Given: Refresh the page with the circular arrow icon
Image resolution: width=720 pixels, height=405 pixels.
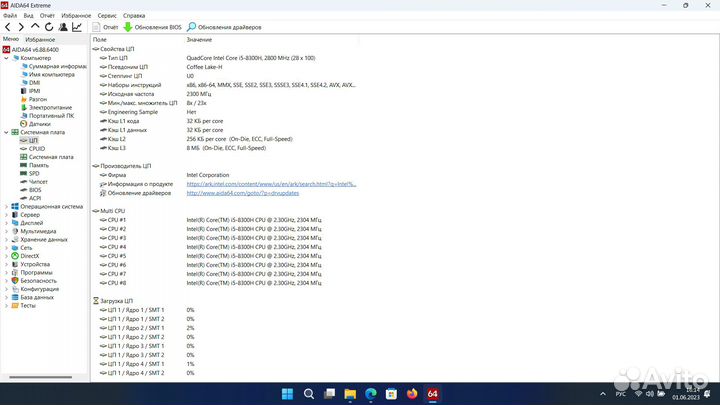Looking at the screenshot, I should tap(49, 27).
